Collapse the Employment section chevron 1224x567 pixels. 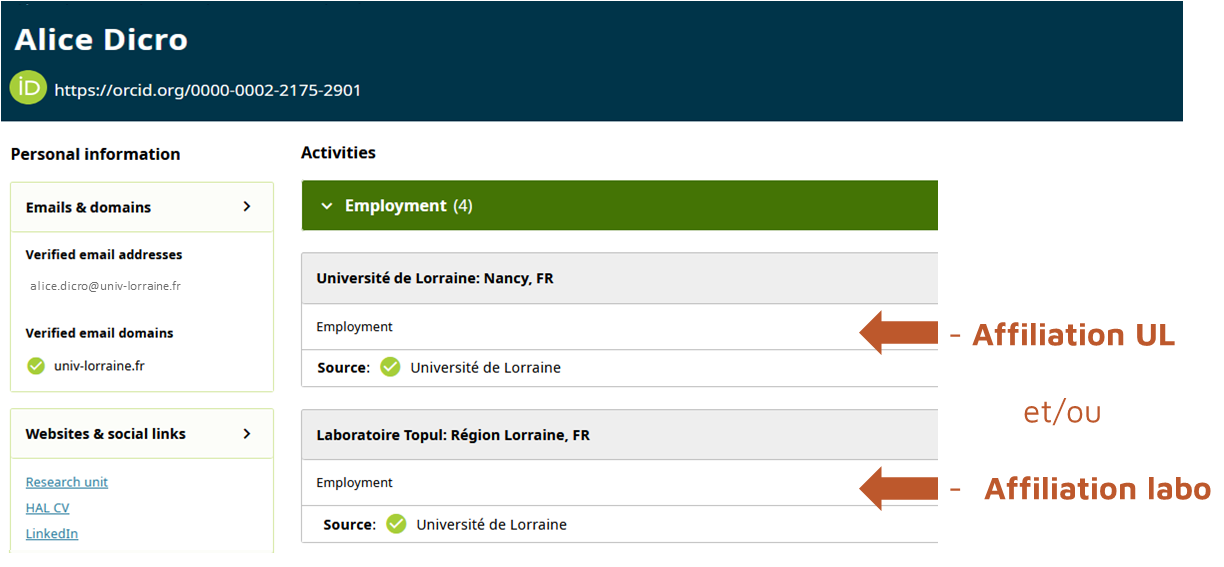click(326, 206)
